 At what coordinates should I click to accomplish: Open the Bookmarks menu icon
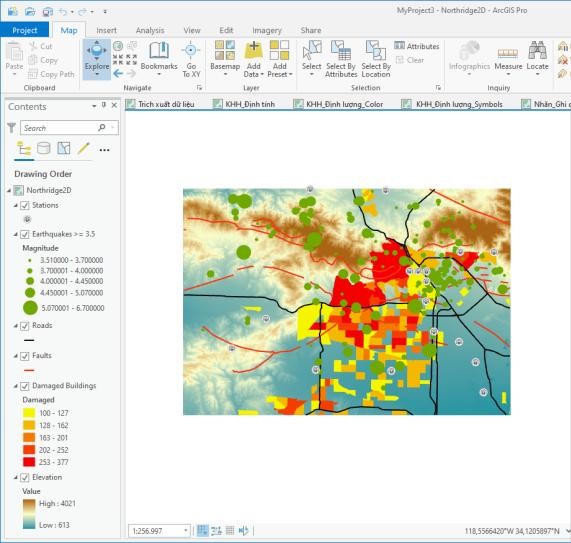[x=159, y=51]
